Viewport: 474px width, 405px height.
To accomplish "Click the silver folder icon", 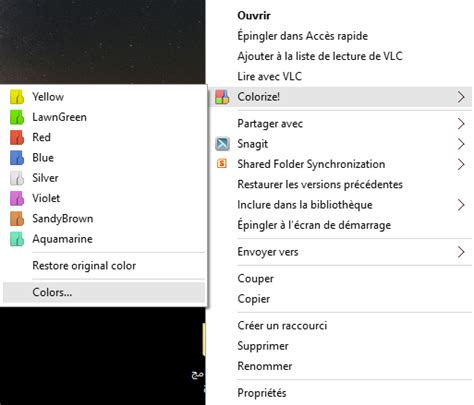I will tap(17, 178).
